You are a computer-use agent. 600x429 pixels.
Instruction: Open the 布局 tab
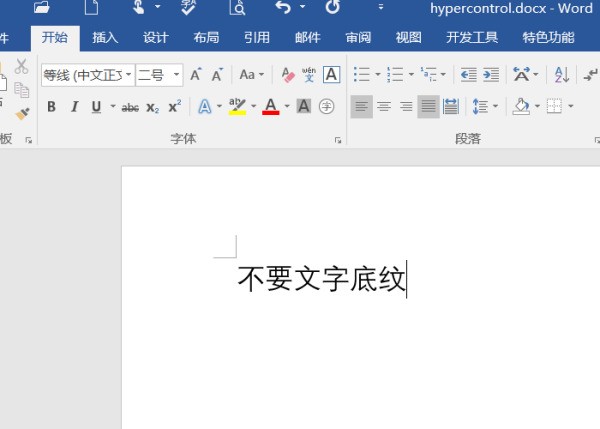click(x=206, y=38)
